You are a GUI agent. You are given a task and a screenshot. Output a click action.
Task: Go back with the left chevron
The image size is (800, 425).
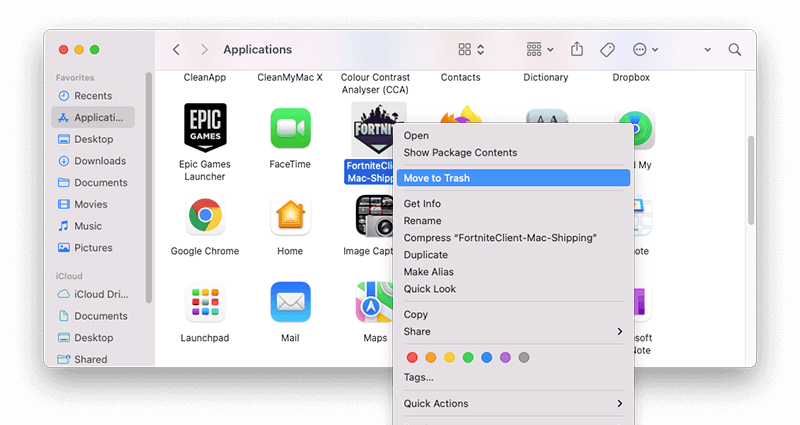tap(177, 49)
